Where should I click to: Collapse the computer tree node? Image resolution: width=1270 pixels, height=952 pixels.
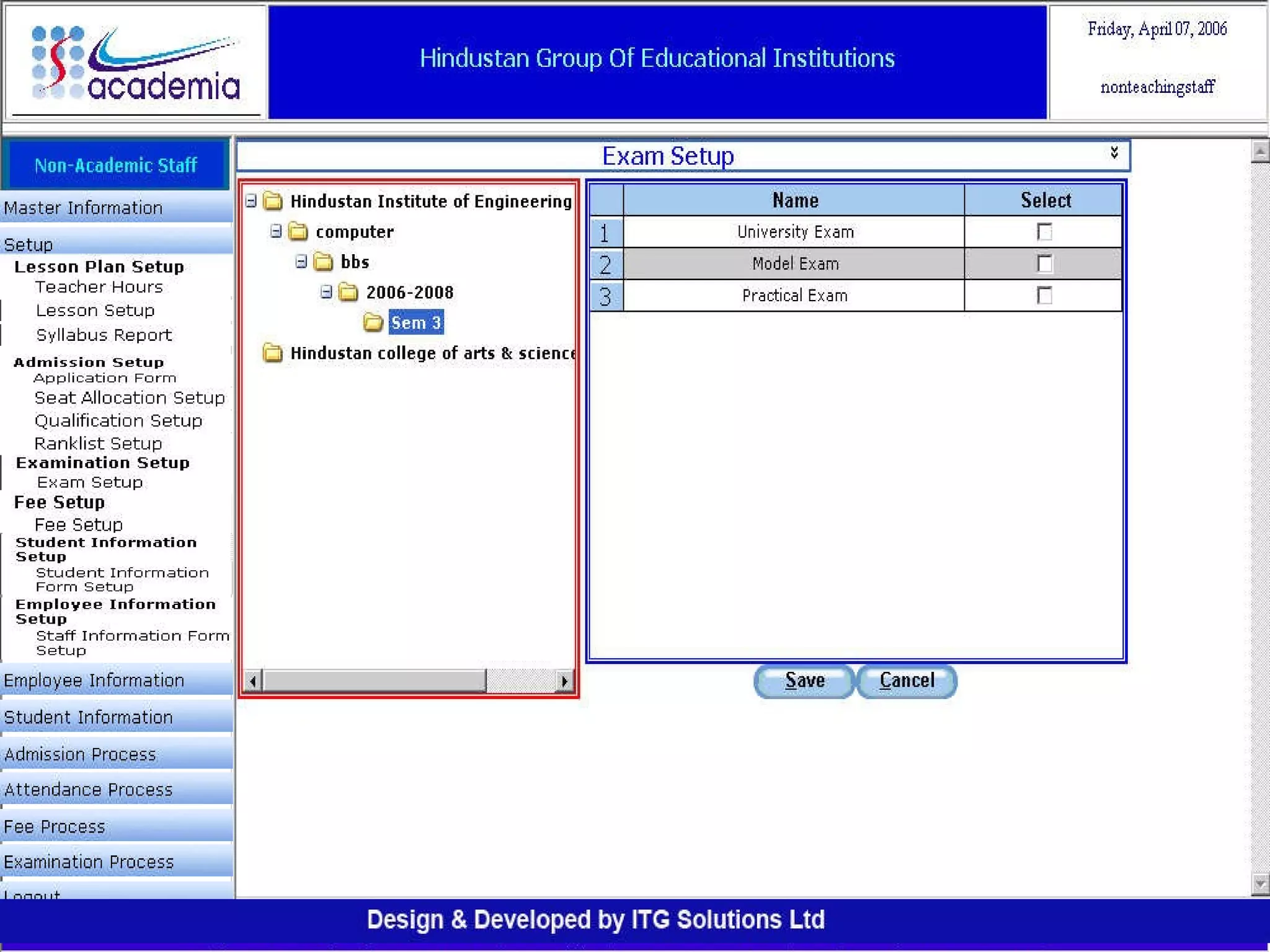coord(276,231)
